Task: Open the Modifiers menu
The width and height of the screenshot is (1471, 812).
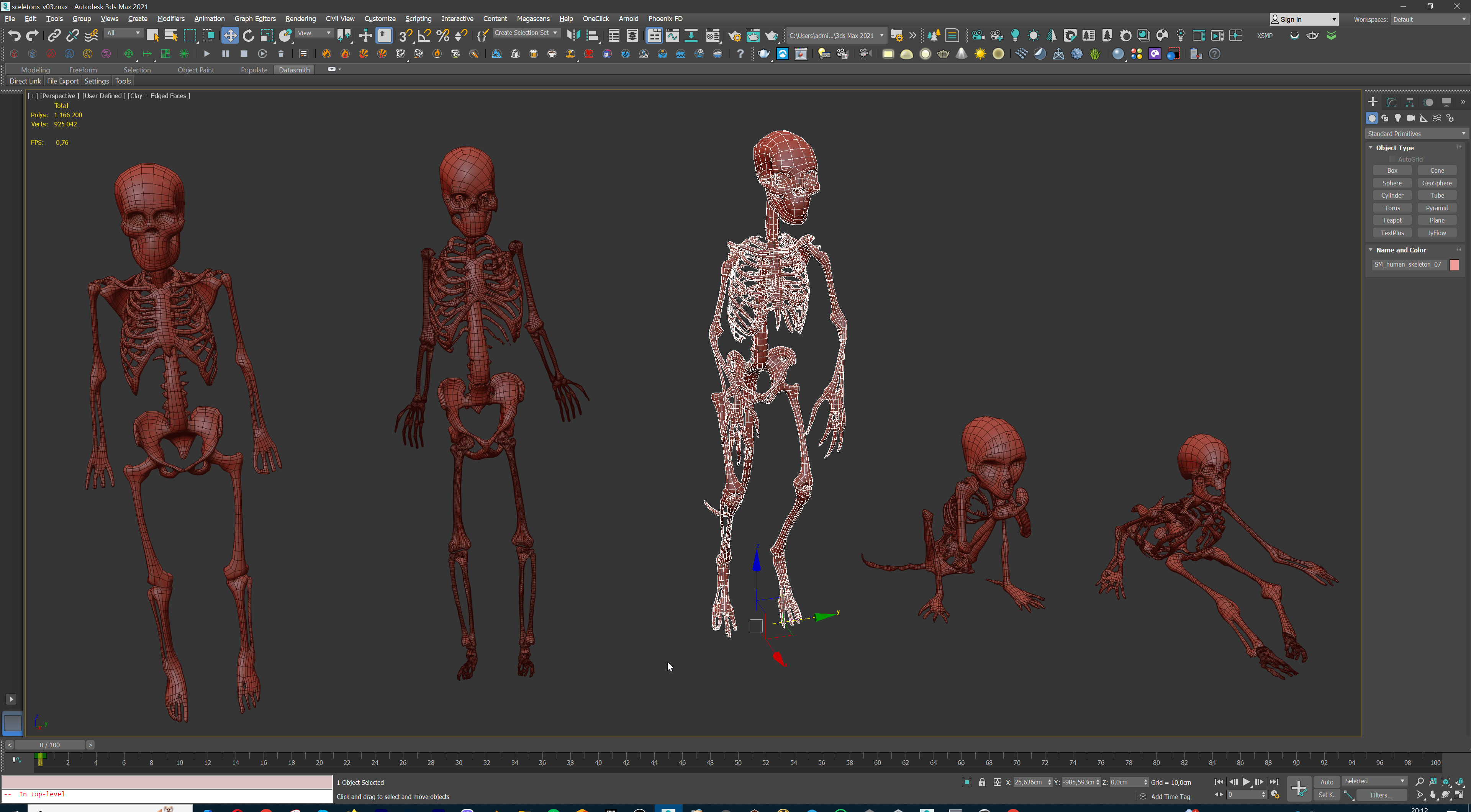Action: (171, 19)
